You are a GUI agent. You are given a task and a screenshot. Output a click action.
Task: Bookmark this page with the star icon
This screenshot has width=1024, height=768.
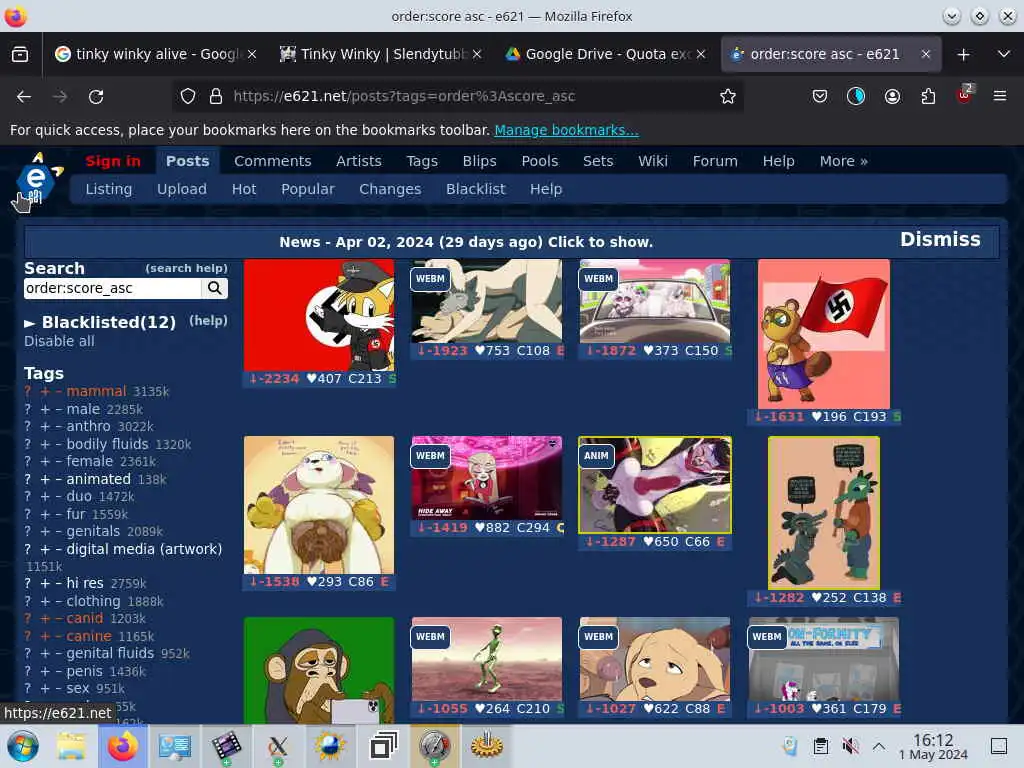728,97
